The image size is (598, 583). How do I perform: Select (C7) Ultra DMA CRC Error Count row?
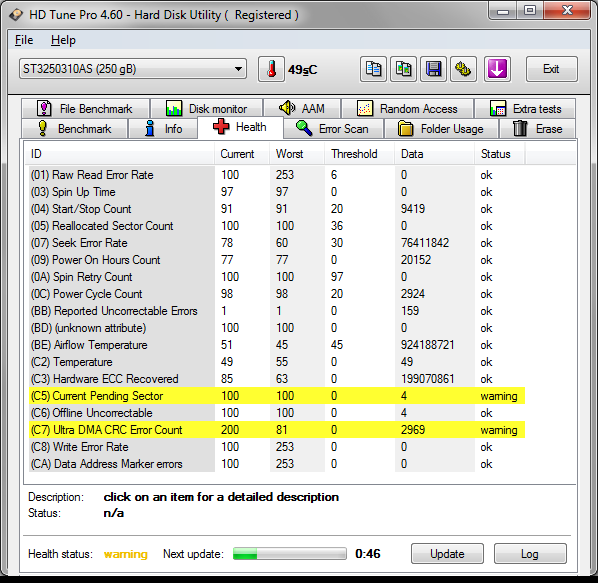click(276, 430)
